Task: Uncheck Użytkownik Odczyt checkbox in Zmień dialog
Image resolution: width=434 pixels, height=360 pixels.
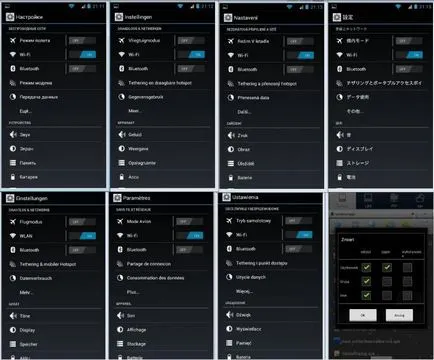Action: 366,267
